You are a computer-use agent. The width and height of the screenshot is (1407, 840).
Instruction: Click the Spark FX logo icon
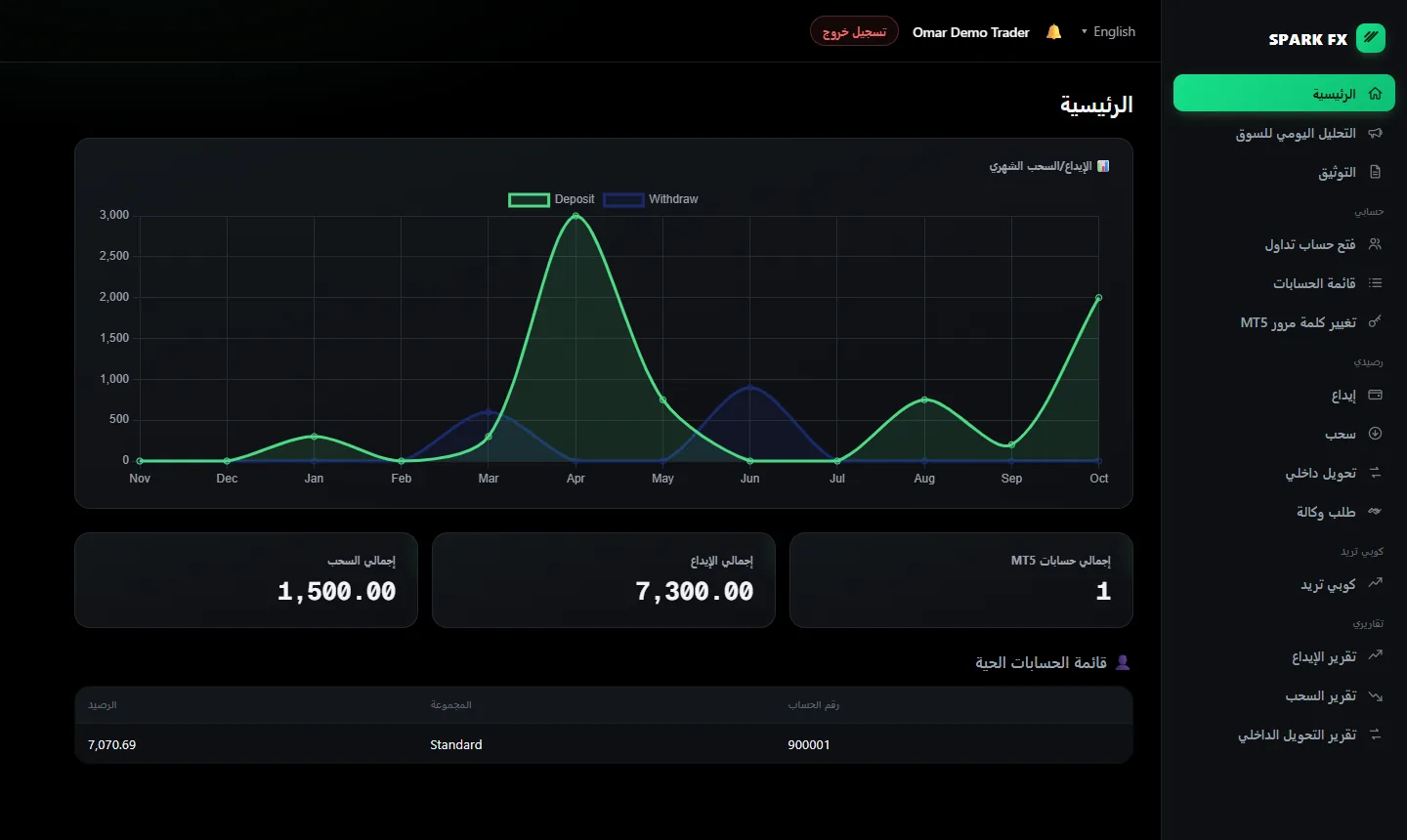[x=1371, y=38]
